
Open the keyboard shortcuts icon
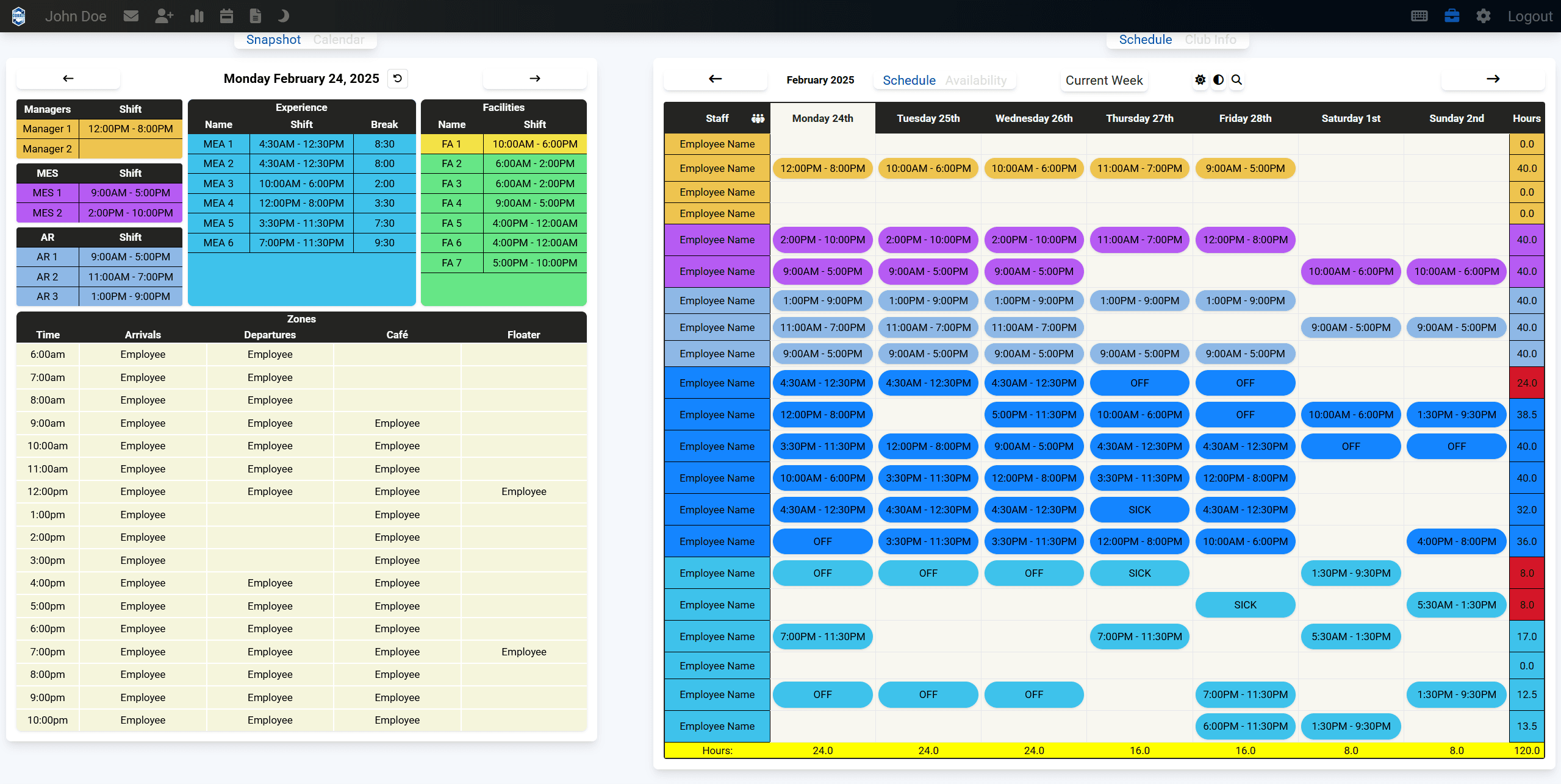click(x=1419, y=15)
